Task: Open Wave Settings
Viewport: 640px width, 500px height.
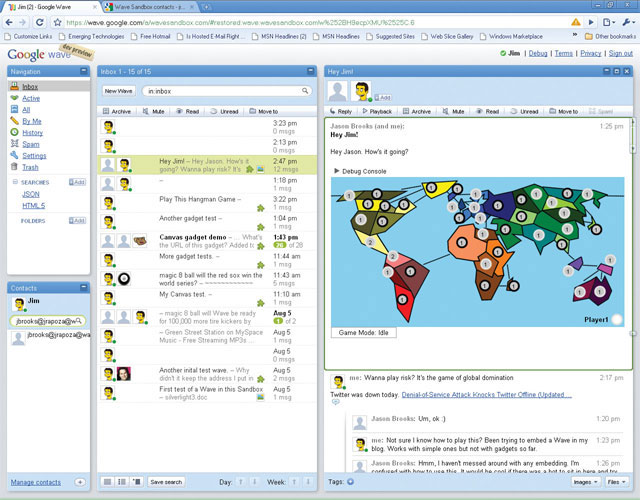Action: click(x=34, y=156)
